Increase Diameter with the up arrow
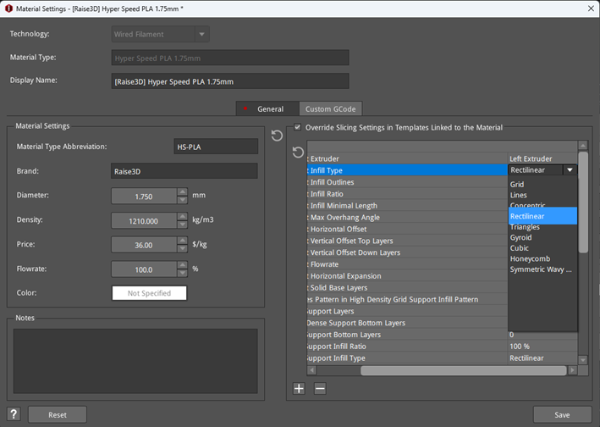Image resolution: width=600 pixels, height=427 pixels. tap(181, 192)
